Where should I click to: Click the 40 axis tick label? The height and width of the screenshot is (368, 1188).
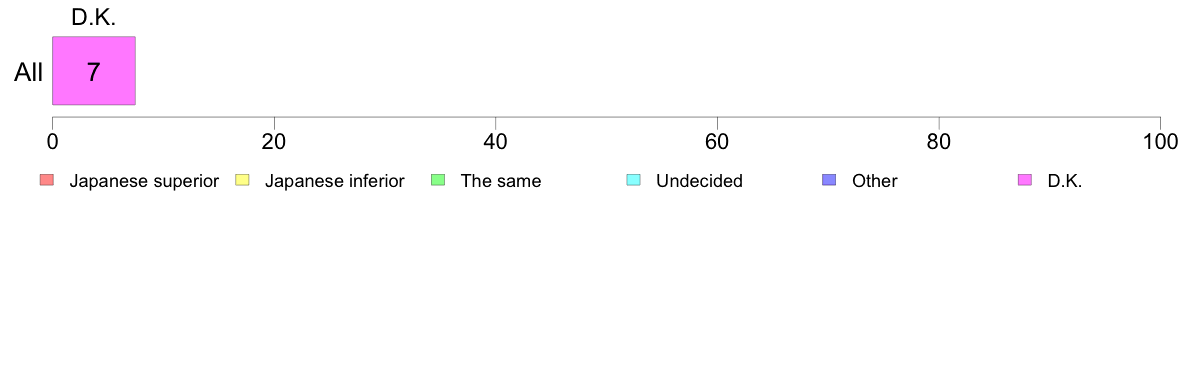[x=496, y=141]
